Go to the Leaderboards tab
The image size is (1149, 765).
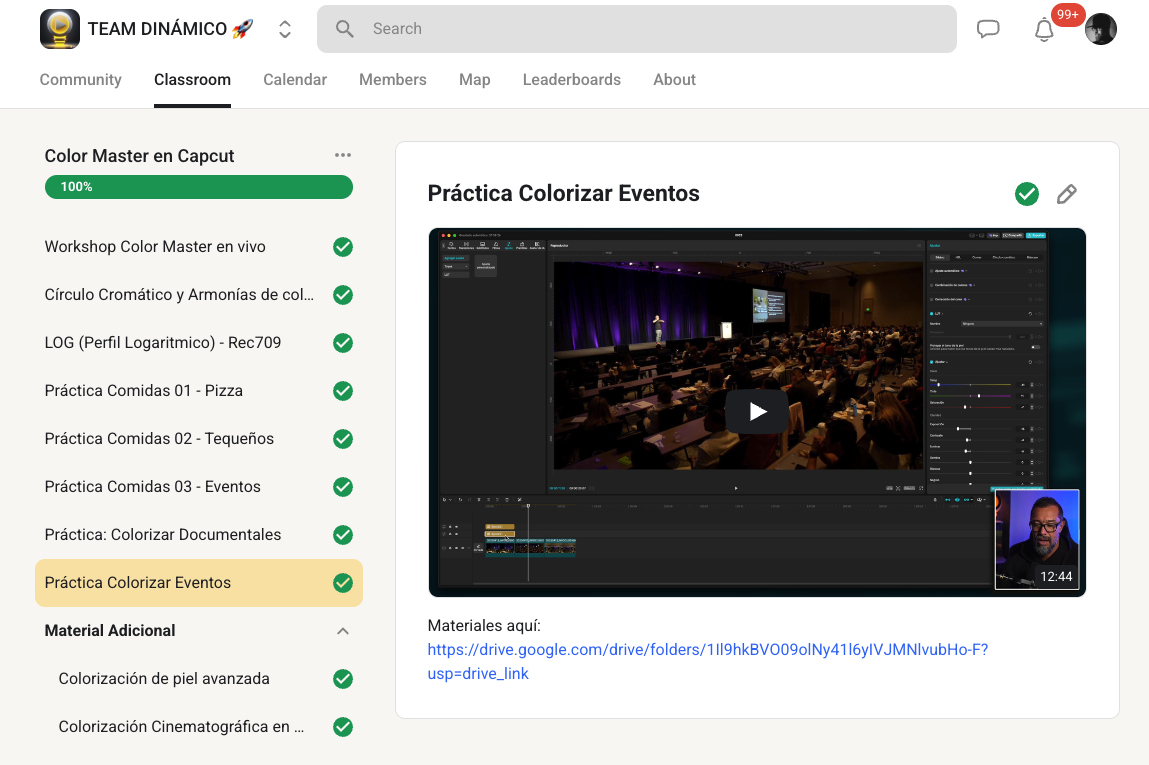(x=572, y=80)
